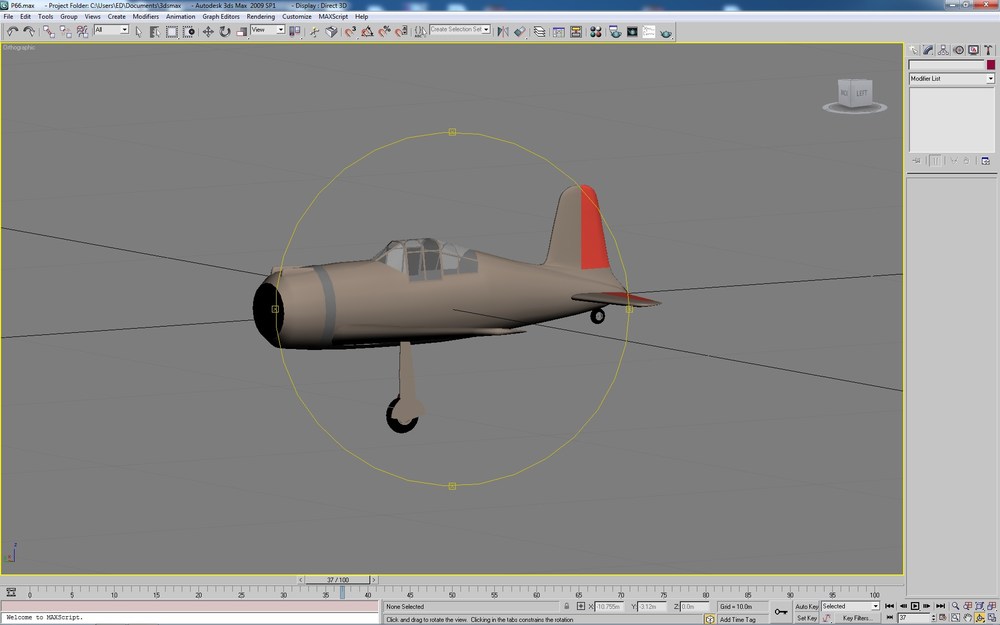Toggle the Angle Snap button

(x=367, y=31)
